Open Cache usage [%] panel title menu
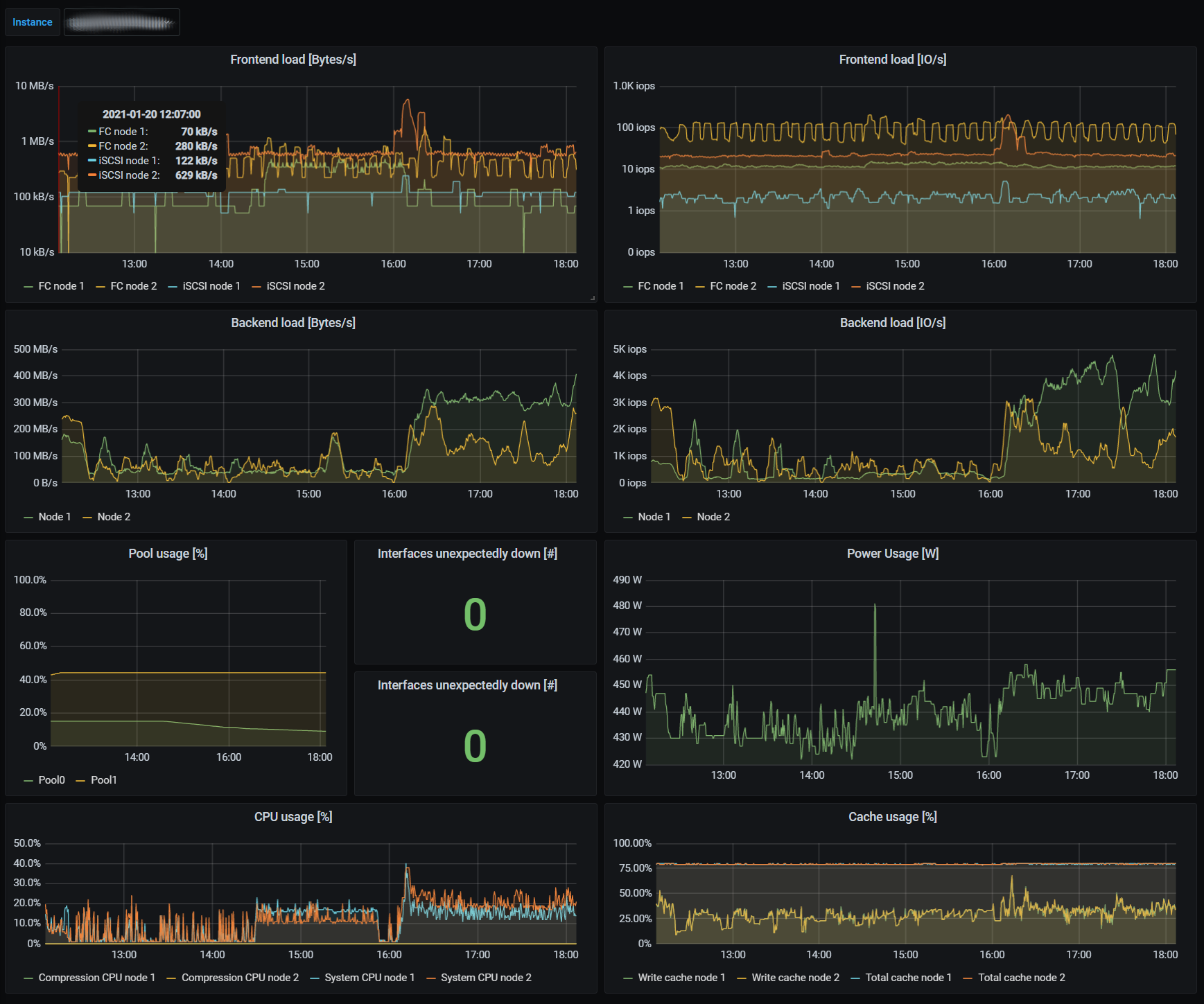The image size is (1204, 1004). point(893,817)
